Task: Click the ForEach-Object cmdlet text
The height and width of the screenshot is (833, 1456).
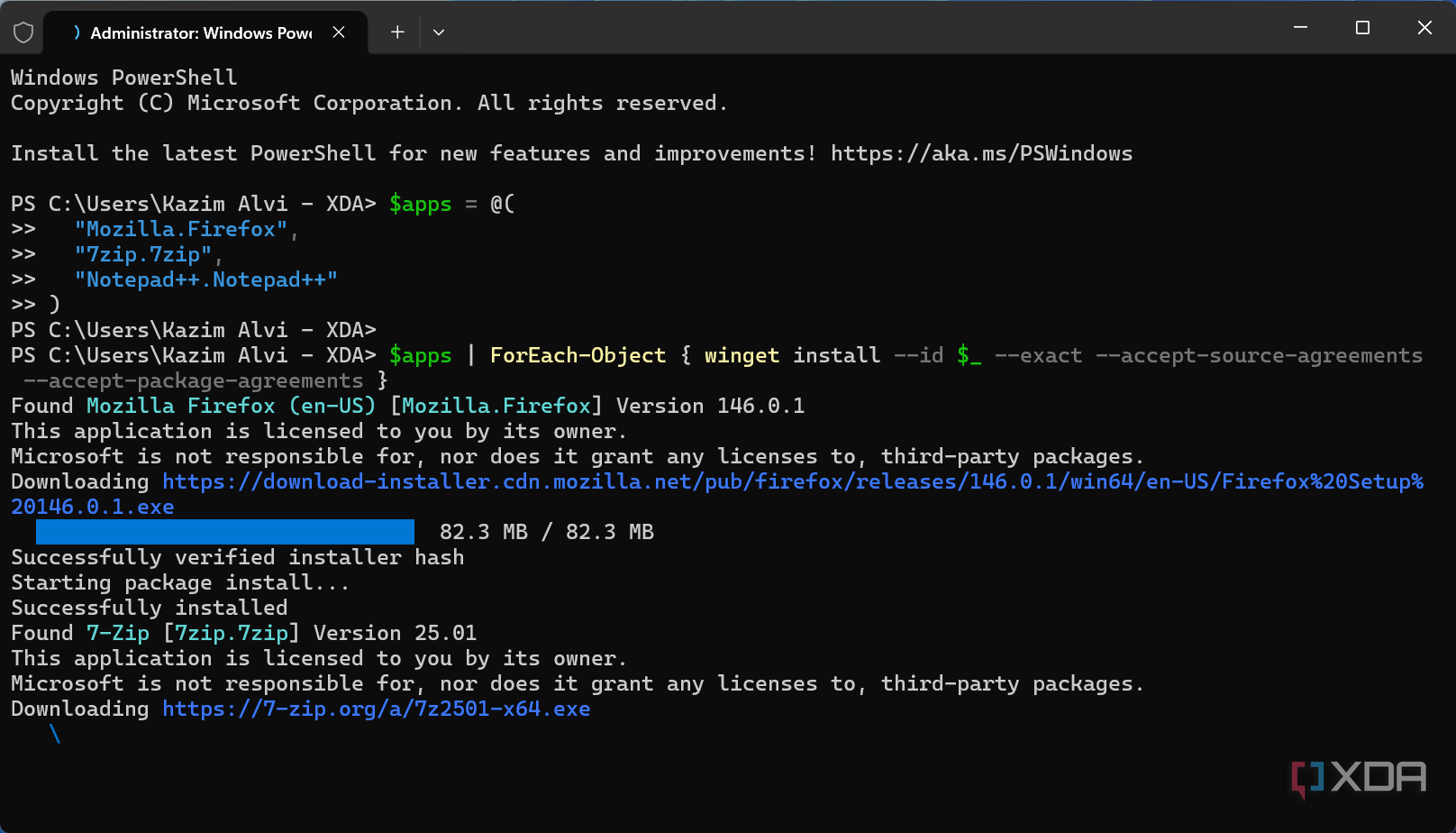Action: coord(578,355)
